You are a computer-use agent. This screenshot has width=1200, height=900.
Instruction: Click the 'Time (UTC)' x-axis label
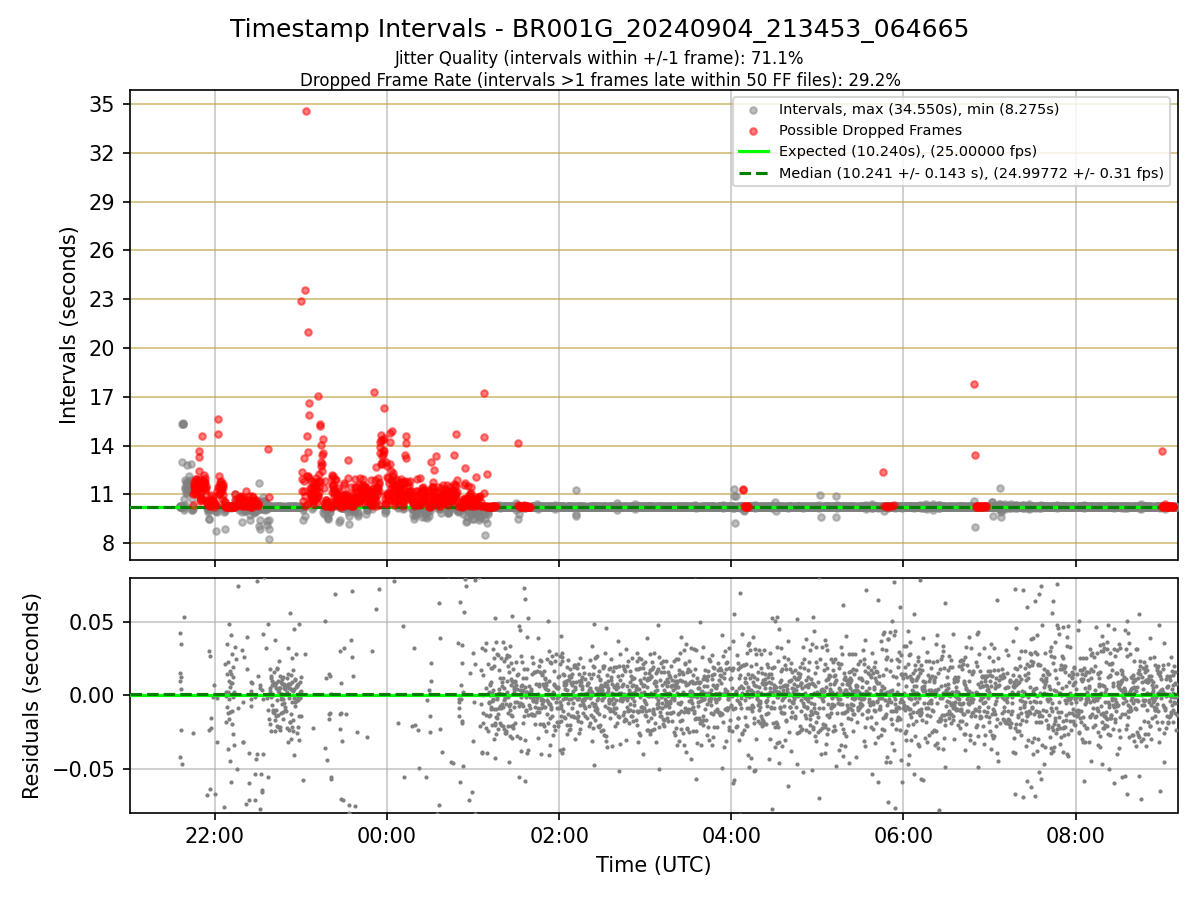pyautogui.click(x=653, y=865)
